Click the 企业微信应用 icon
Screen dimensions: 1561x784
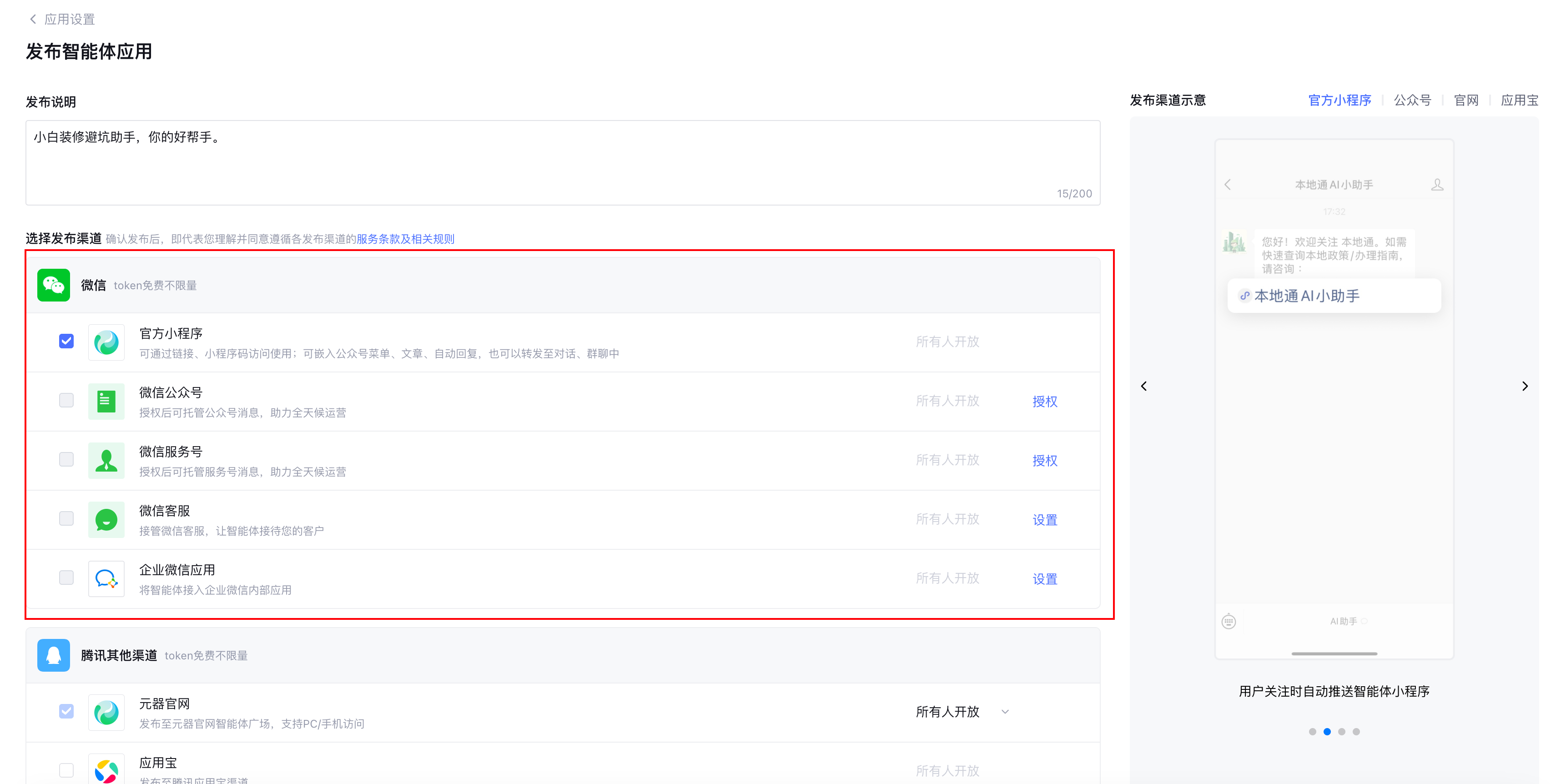(x=106, y=578)
